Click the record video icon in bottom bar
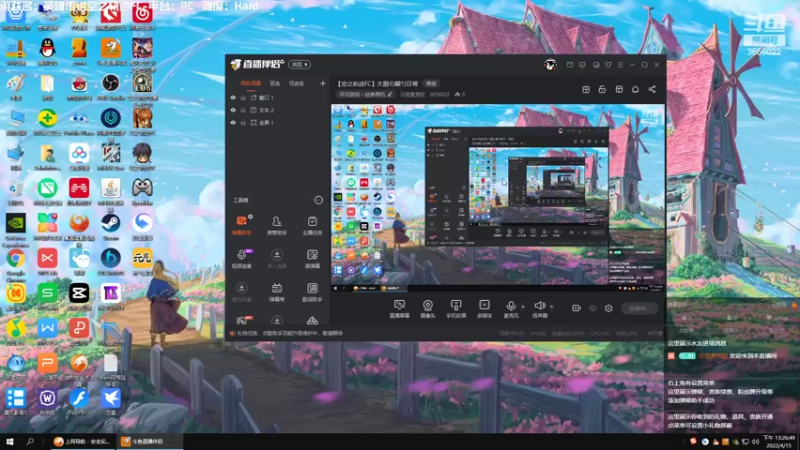 [576, 308]
